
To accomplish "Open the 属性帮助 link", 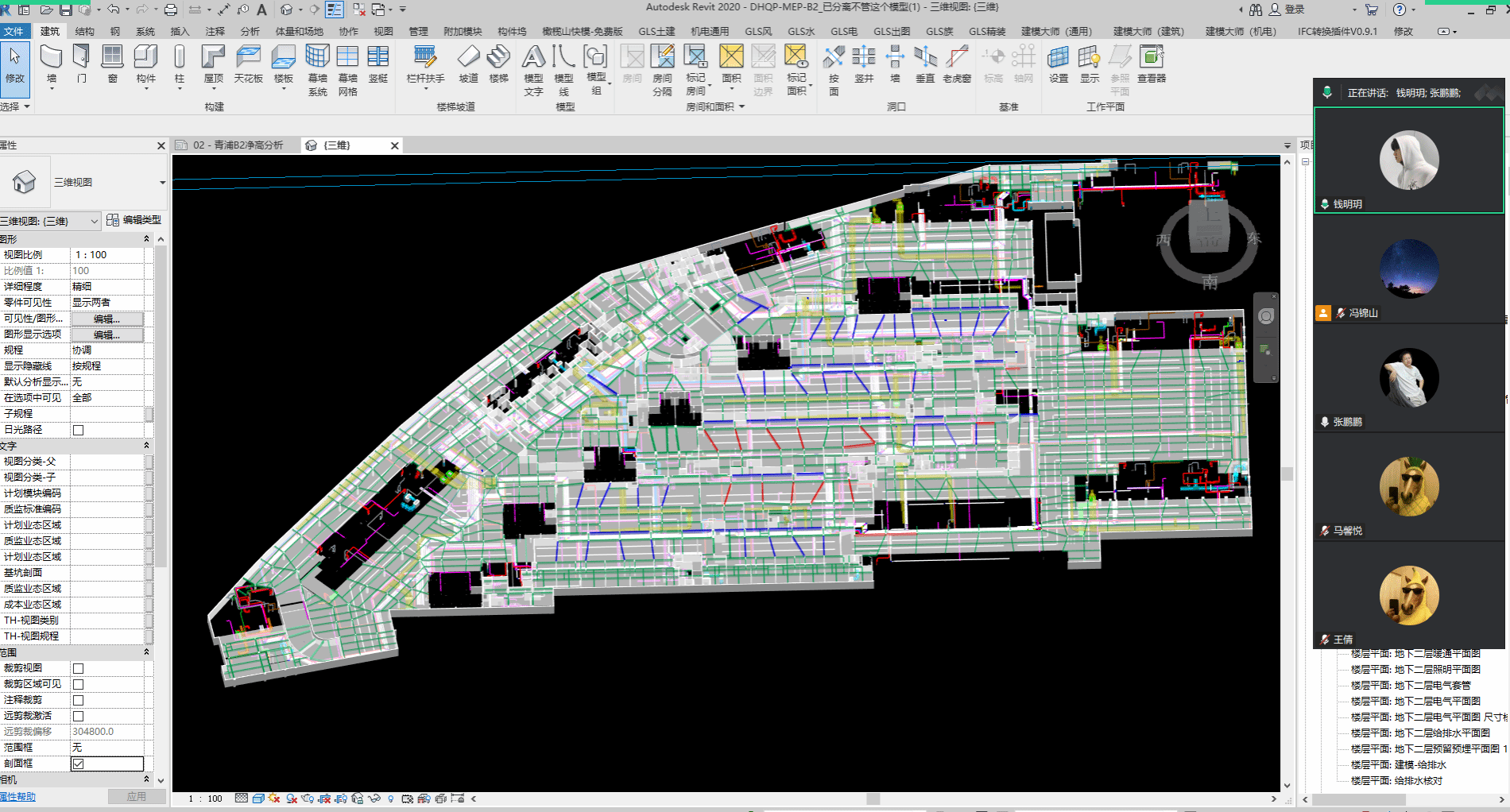I will (x=17, y=797).
